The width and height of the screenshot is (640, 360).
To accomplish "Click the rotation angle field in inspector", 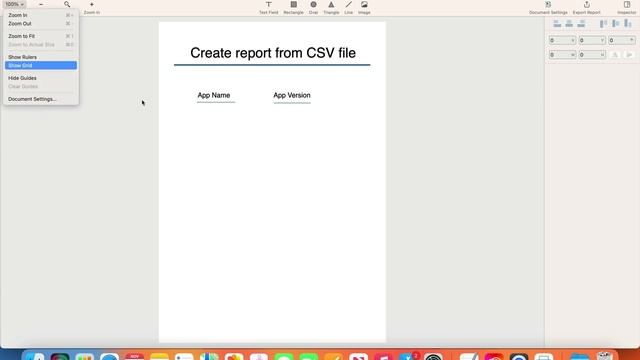I will (622, 40).
